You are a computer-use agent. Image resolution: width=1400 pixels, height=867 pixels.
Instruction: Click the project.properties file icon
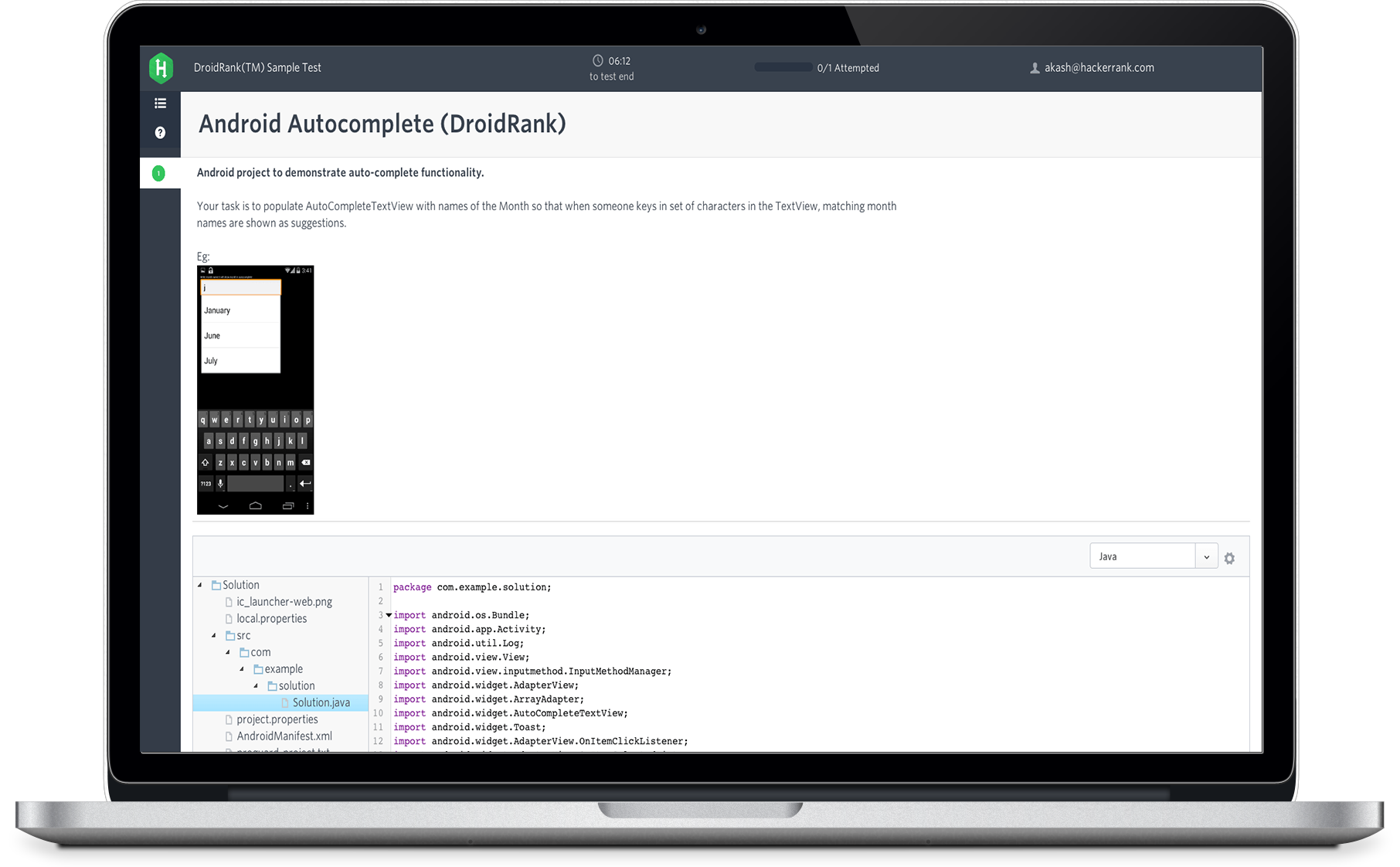229,720
